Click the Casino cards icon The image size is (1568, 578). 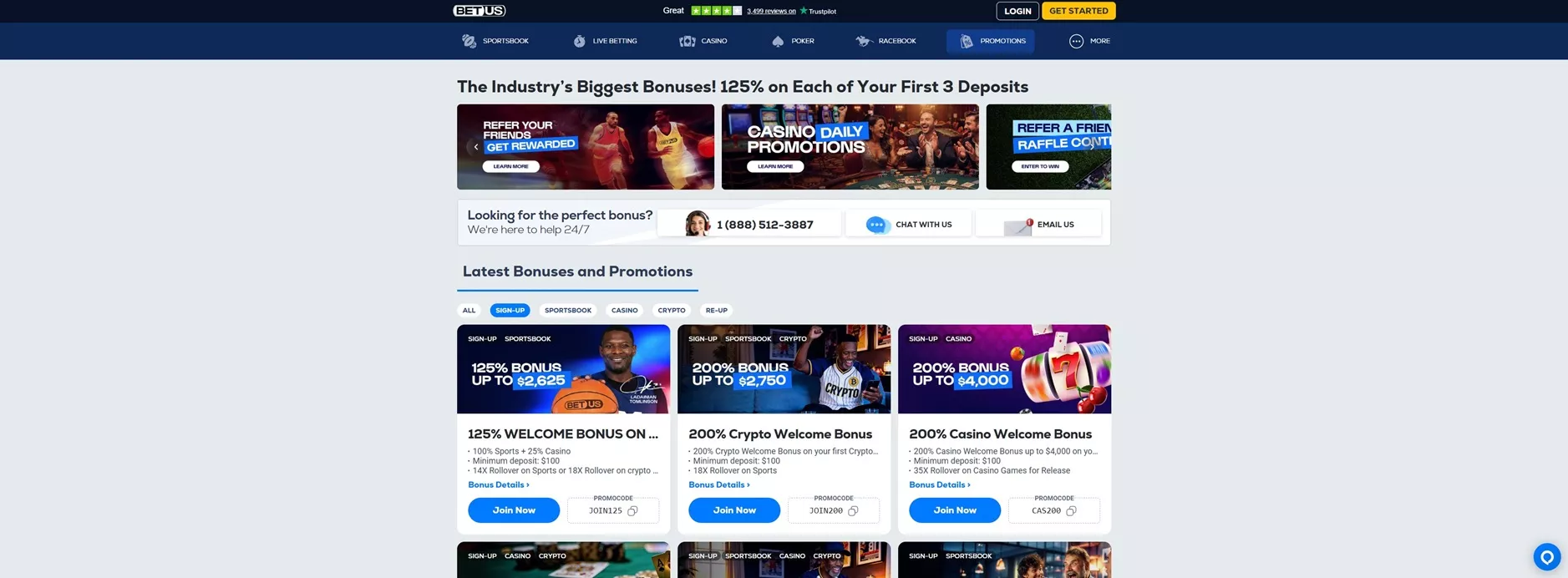[688, 41]
